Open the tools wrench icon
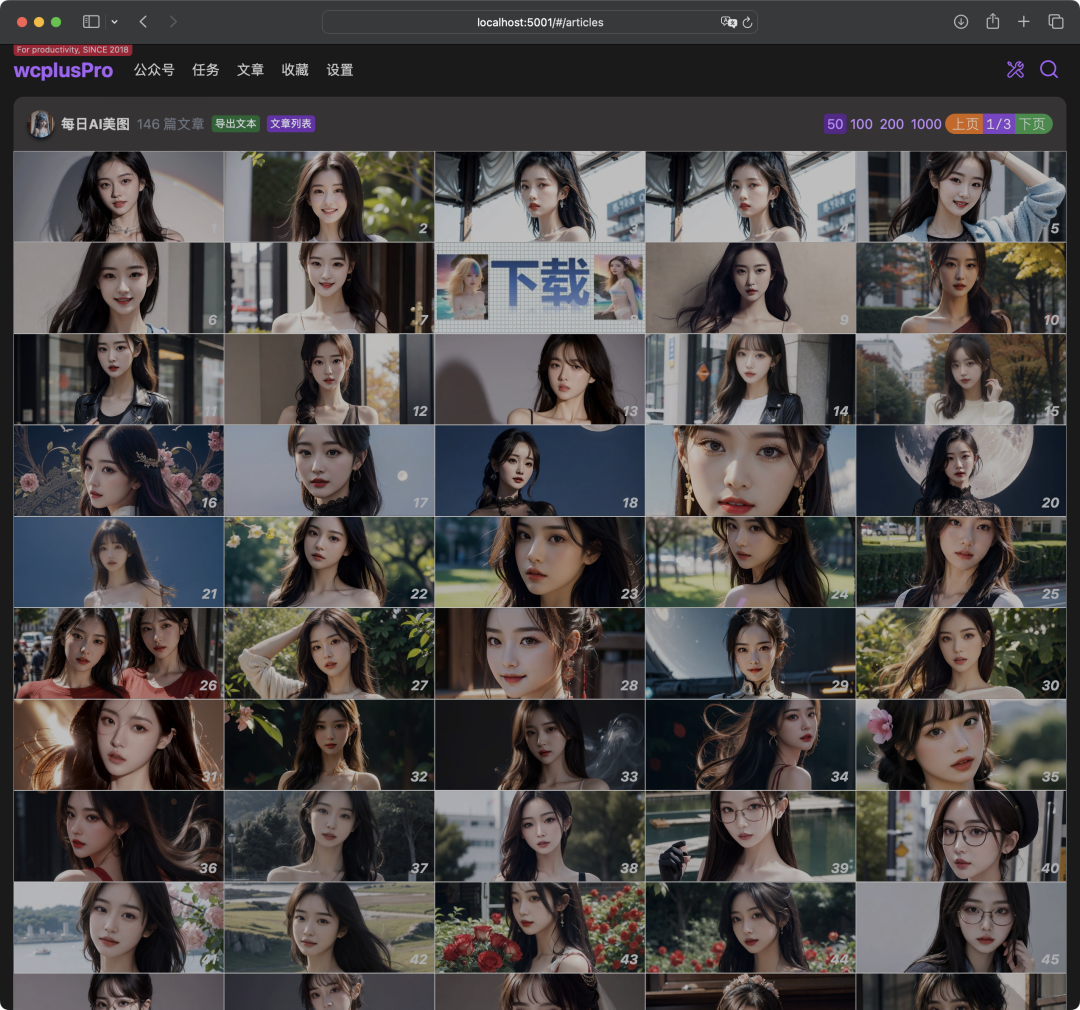 coord(1015,70)
